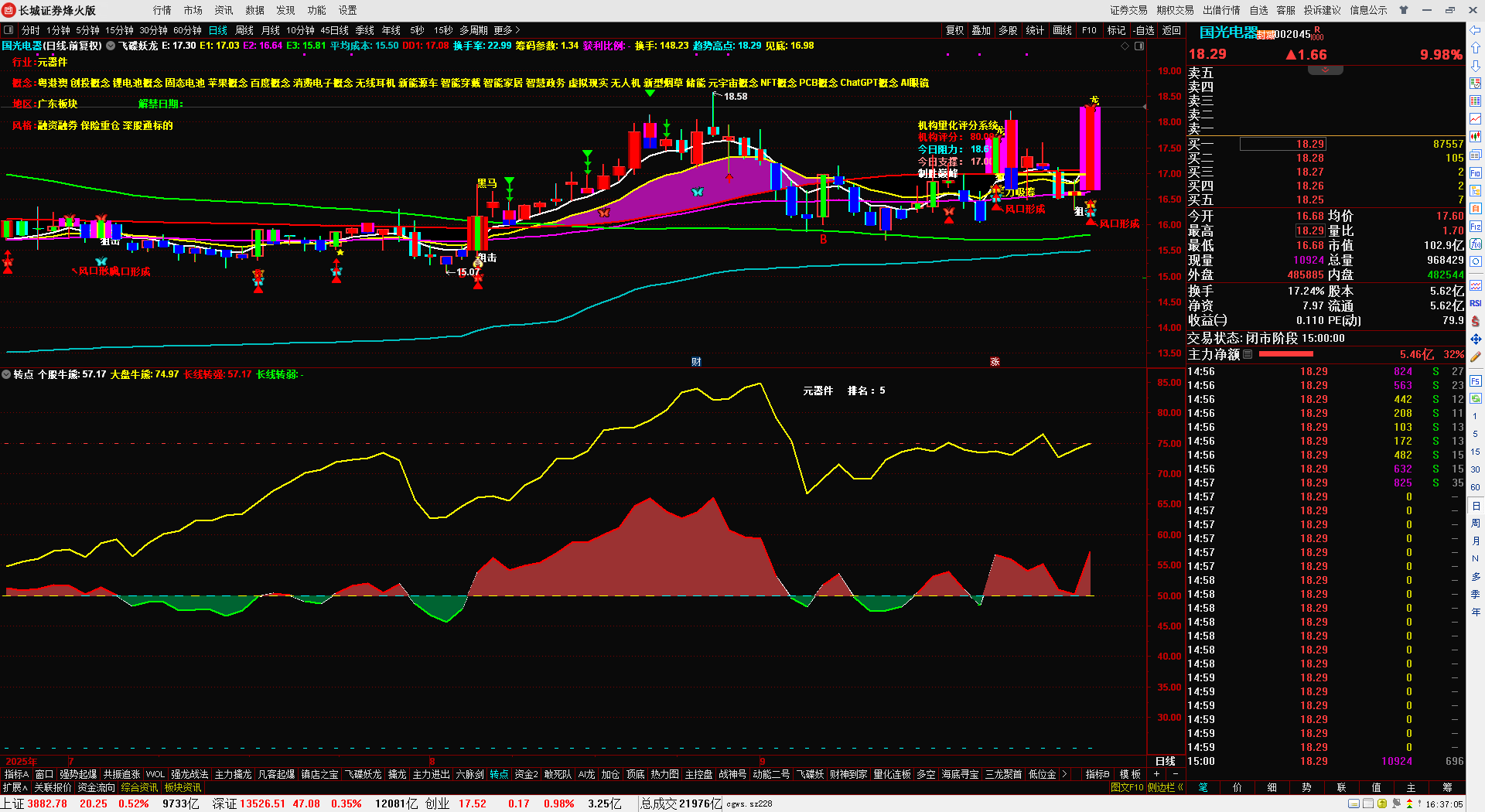Screen dimensions: 1485x812
Task: Click the zoom-in plus button below 日线
Action: (1157, 774)
